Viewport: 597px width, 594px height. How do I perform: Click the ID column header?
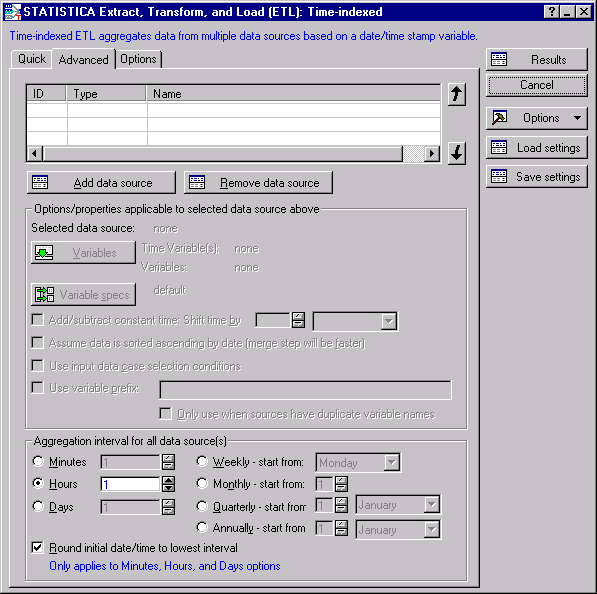46,94
